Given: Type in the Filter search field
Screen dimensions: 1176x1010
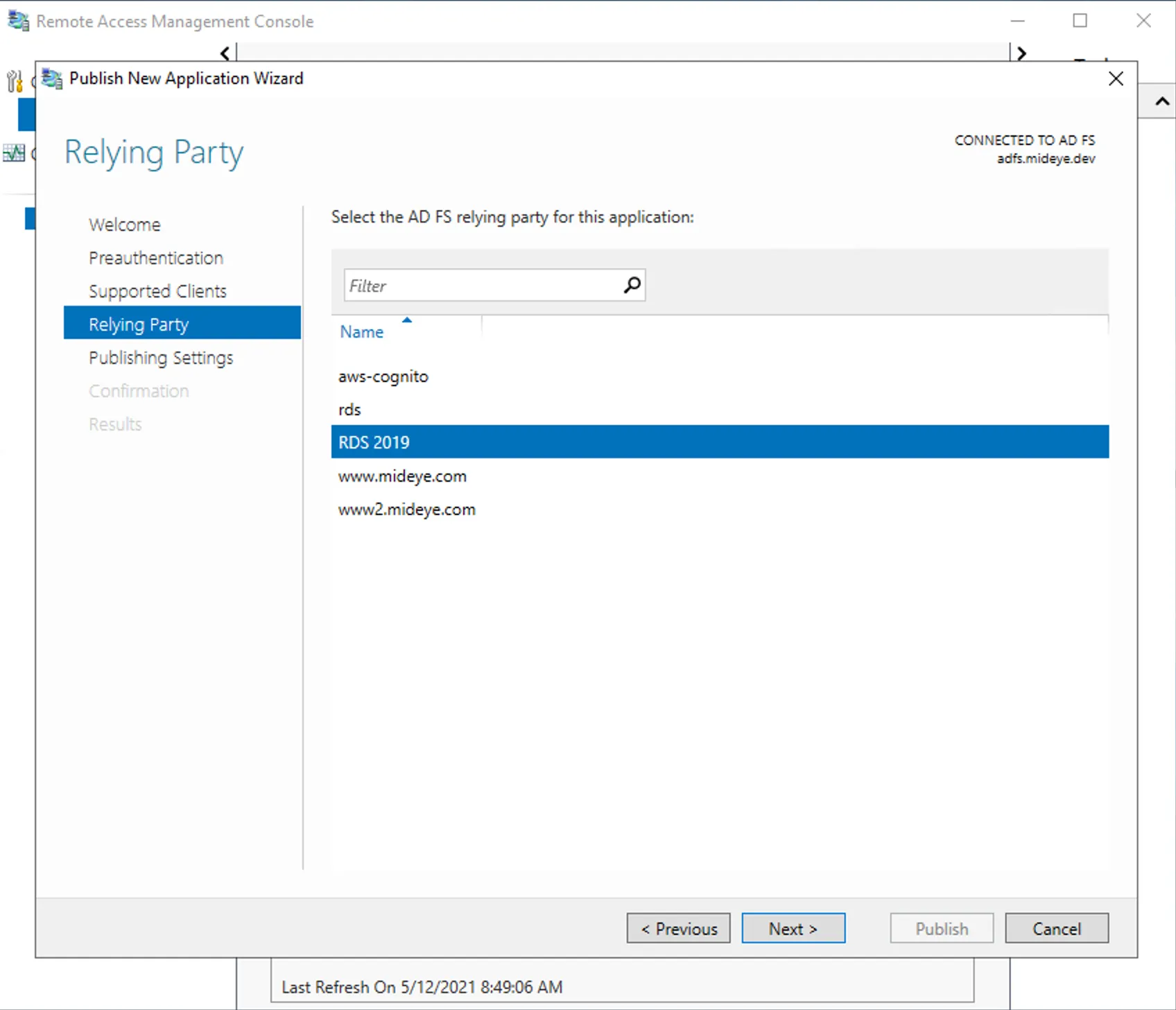Looking at the screenshot, I should (x=483, y=286).
